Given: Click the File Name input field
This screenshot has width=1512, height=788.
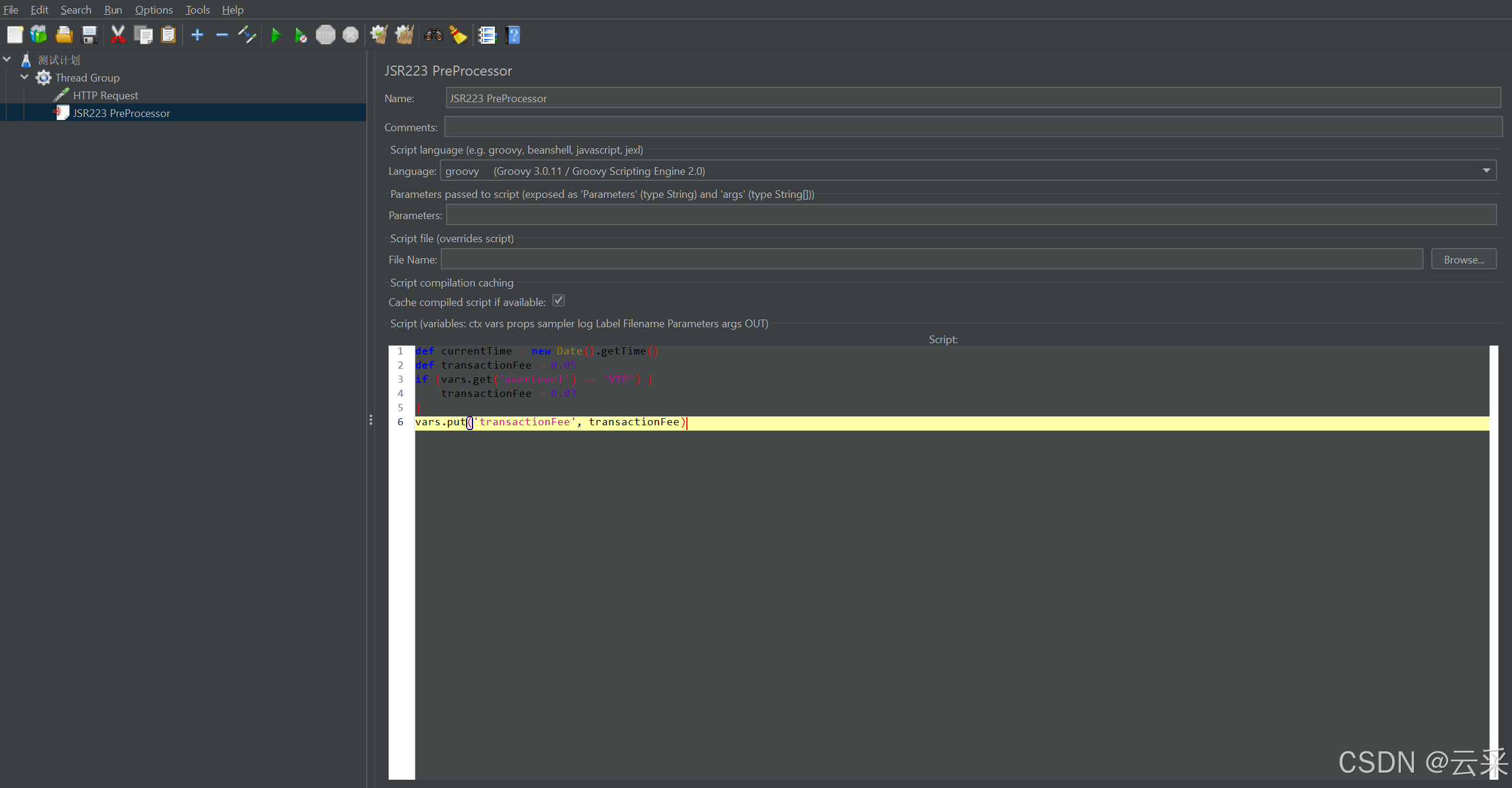Looking at the screenshot, I should click(932, 259).
